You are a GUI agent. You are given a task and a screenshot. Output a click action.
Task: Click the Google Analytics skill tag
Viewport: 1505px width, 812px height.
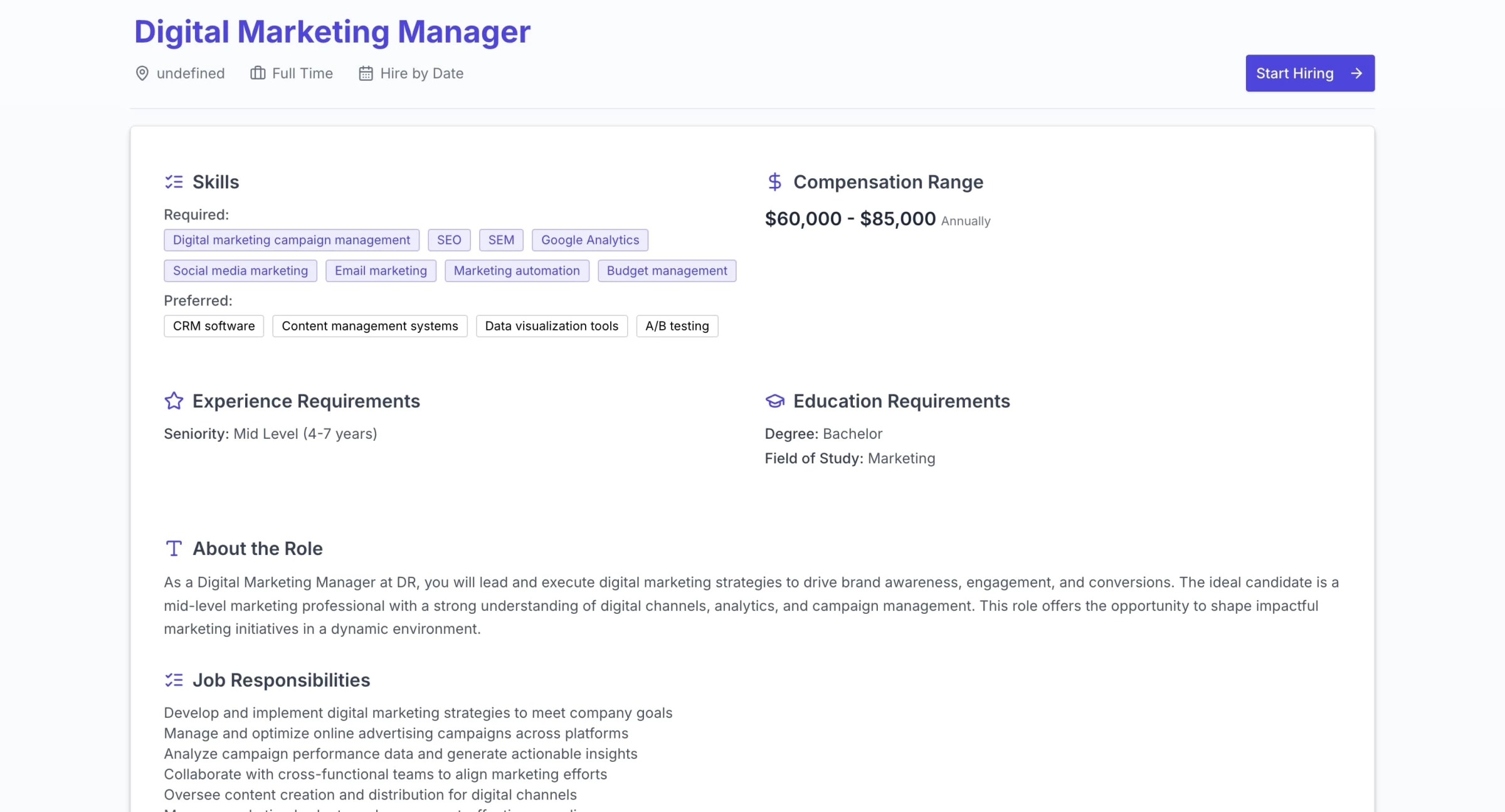point(590,240)
